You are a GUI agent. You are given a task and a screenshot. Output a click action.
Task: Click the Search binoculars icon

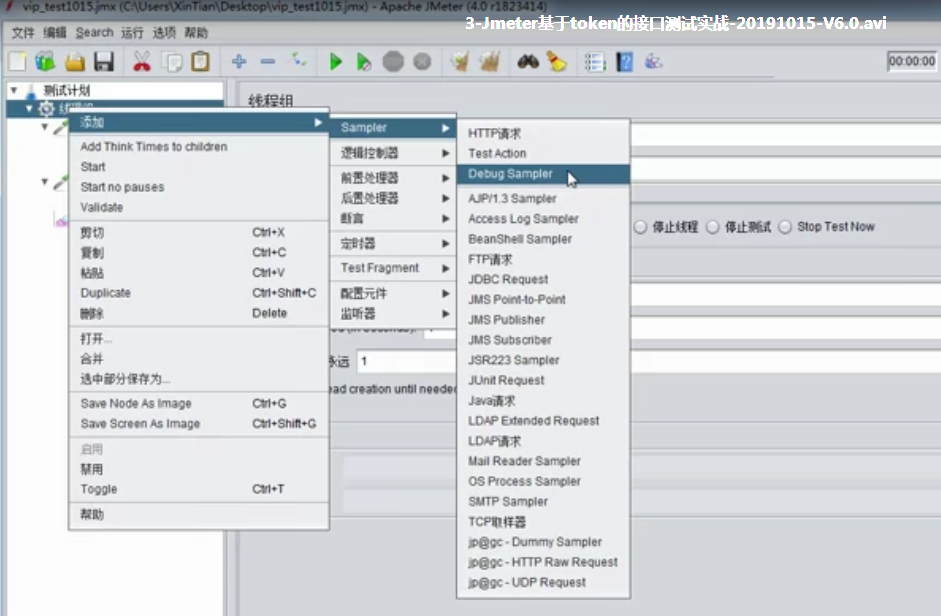click(x=528, y=61)
